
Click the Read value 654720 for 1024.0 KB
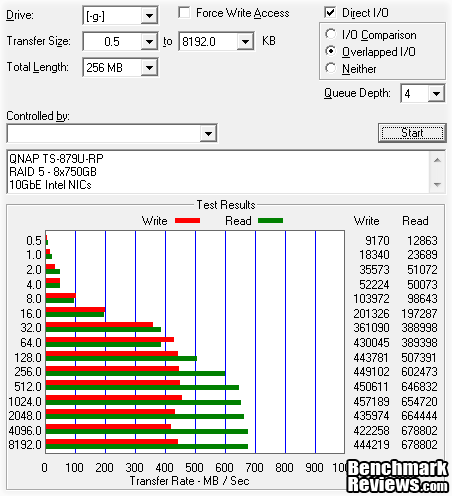(419, 401)
